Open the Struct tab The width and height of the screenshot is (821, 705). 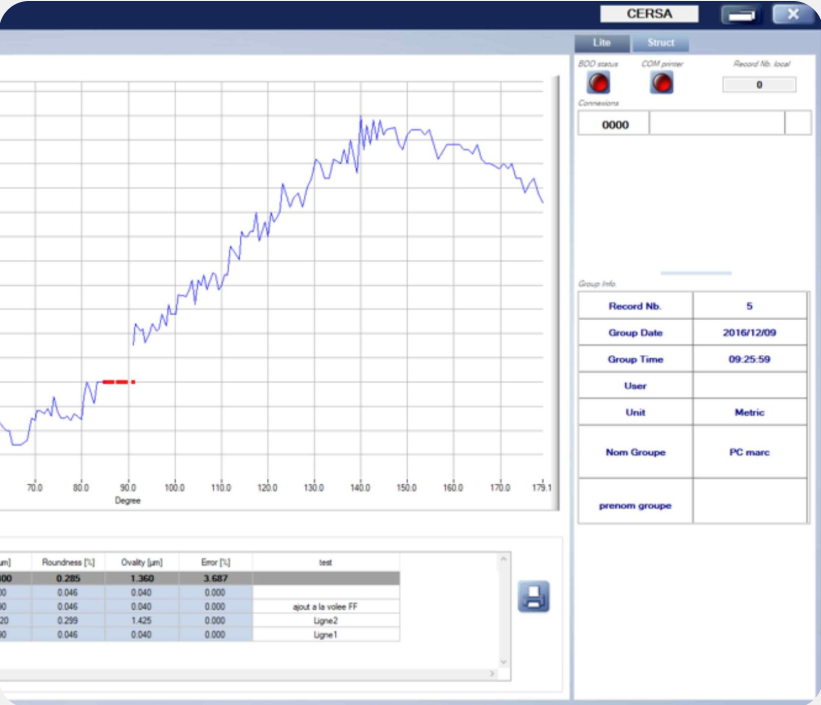(x=661, y=43)
